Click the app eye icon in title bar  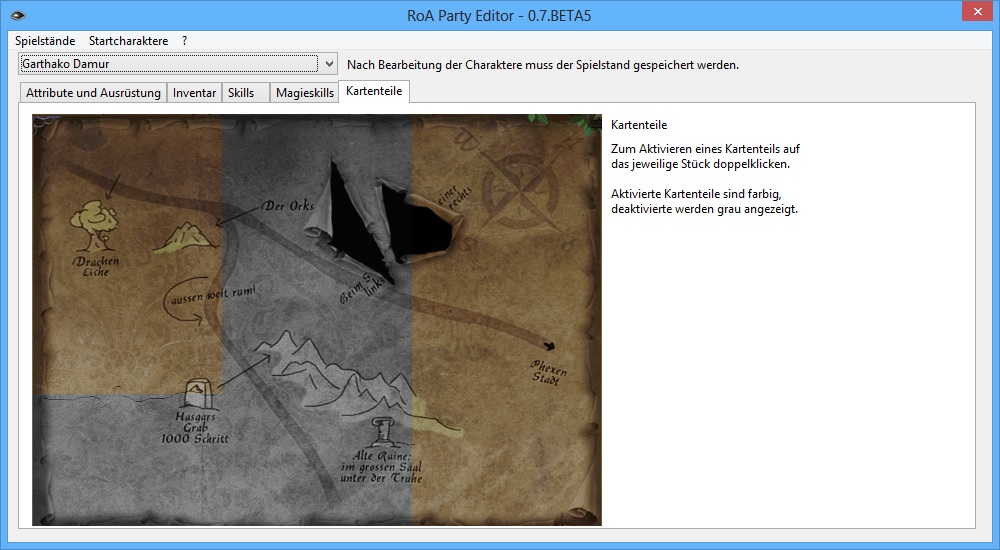tap(18, 15)
